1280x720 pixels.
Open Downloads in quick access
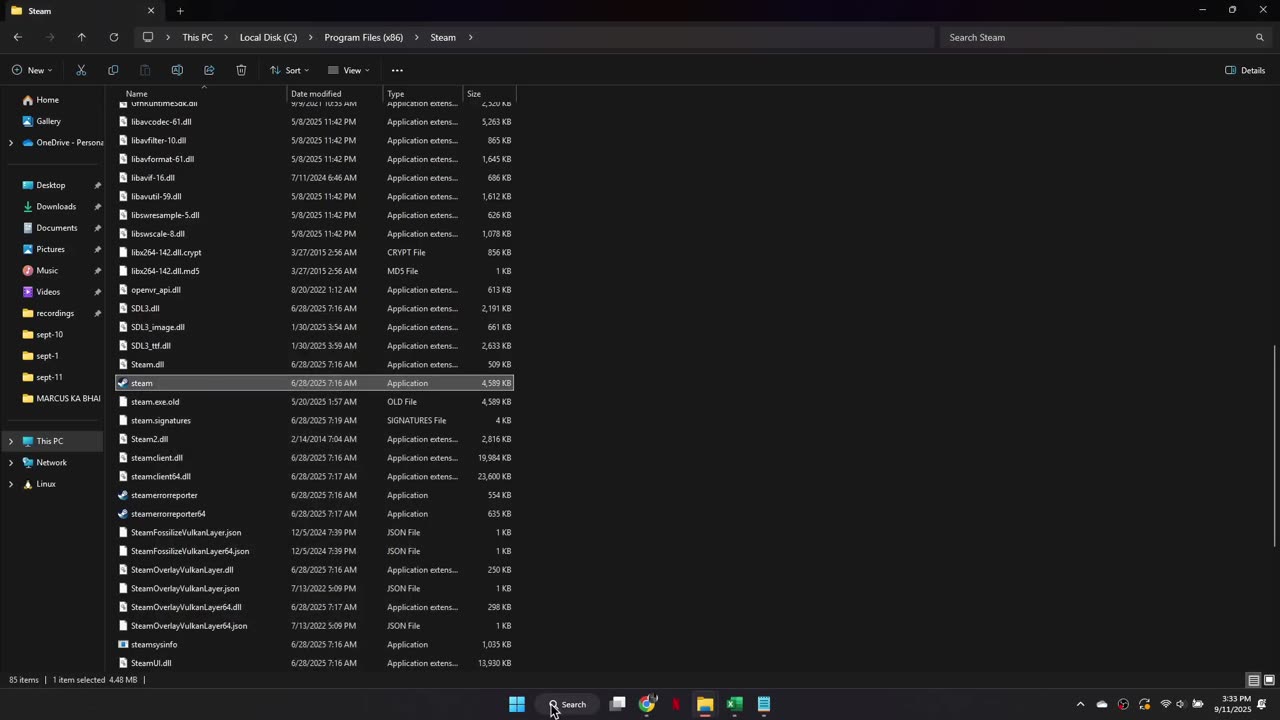tap(56, 206)
